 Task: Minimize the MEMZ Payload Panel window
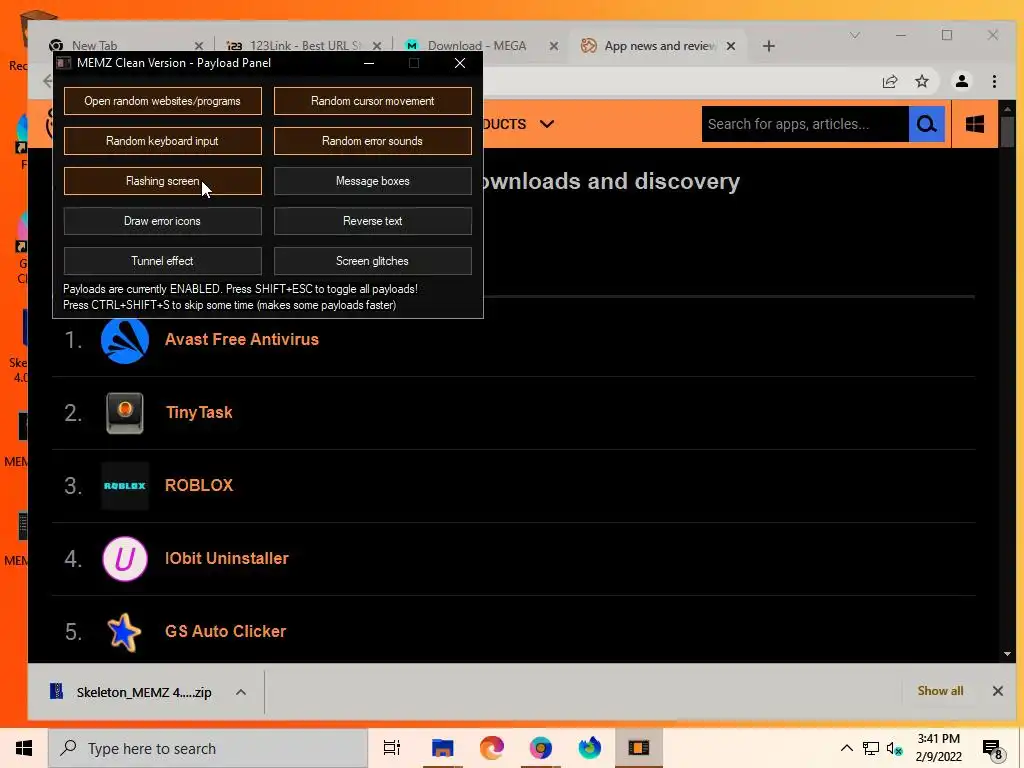[369, 63]
